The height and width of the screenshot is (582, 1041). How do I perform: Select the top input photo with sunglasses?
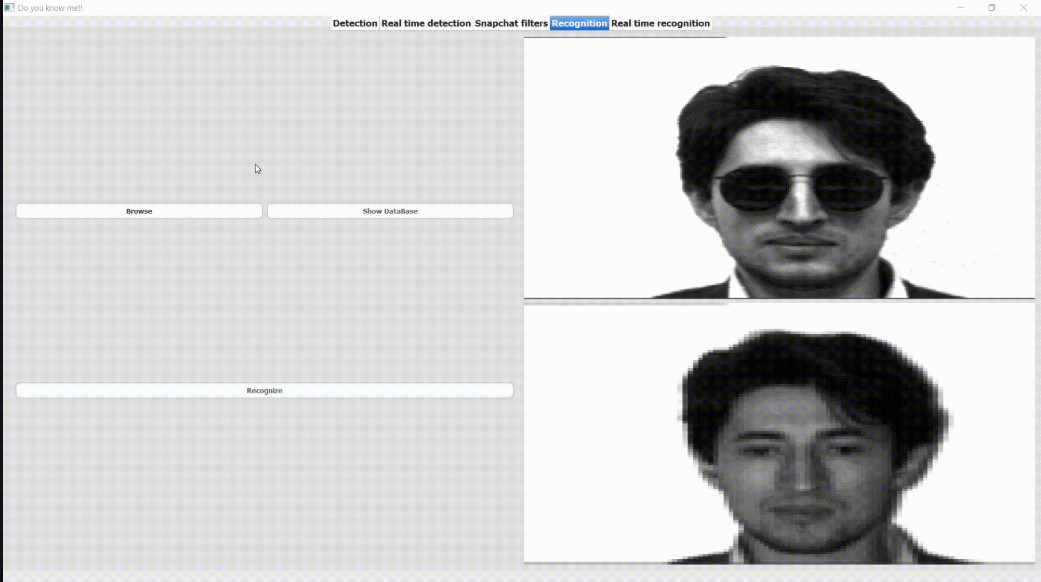pyautogui.click(x=779, y=168)
